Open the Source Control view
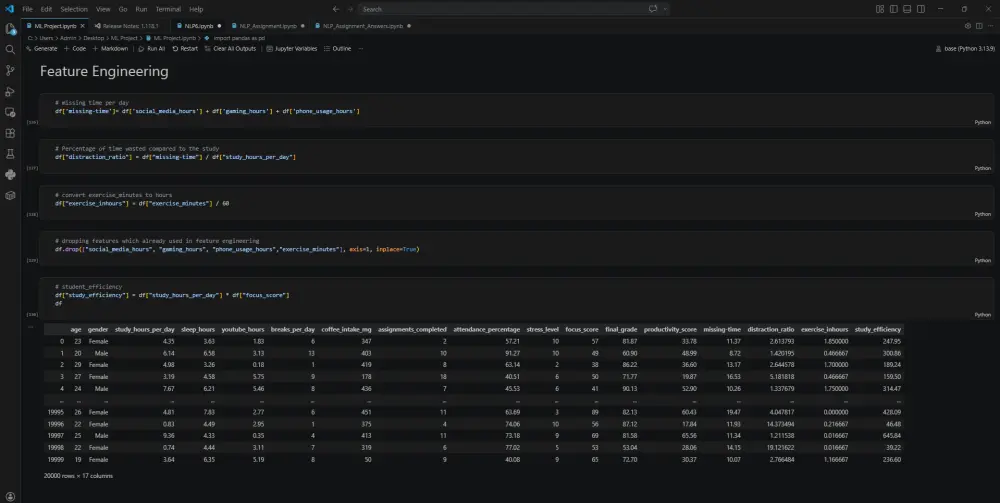This screenshot has height=503, width=1000. click(10, 71)
